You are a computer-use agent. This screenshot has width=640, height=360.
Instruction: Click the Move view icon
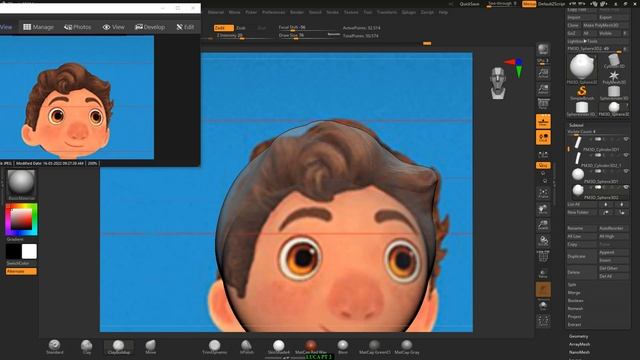[x=543, y=209]
